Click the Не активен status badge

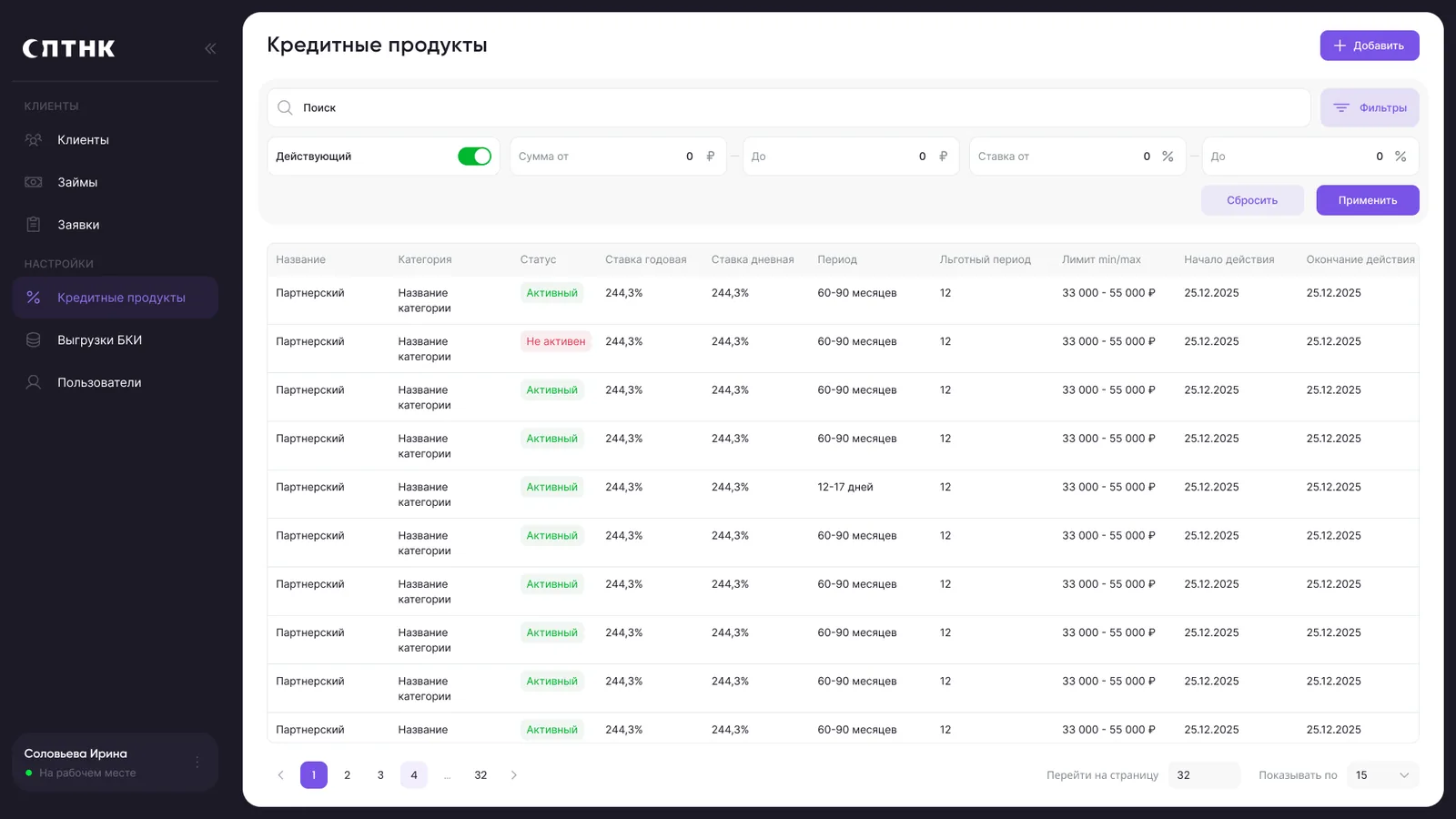(556, 341)
